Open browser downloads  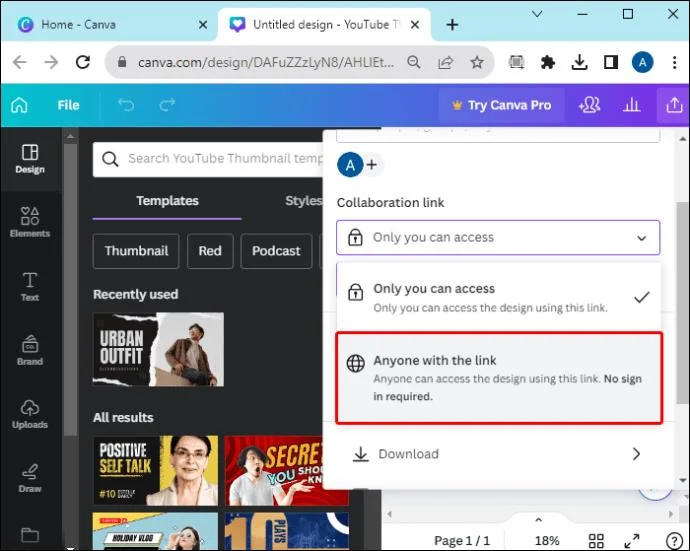579,62
